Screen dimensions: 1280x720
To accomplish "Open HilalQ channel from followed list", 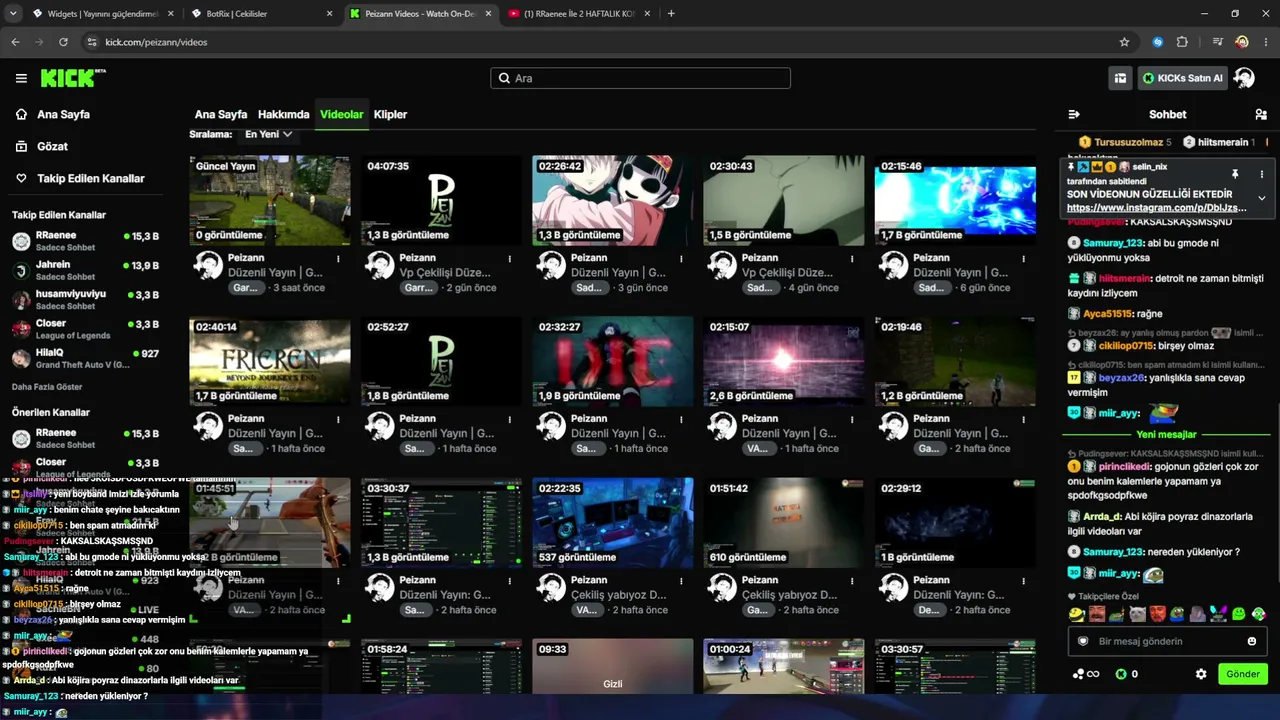I will tap(85, 358).
